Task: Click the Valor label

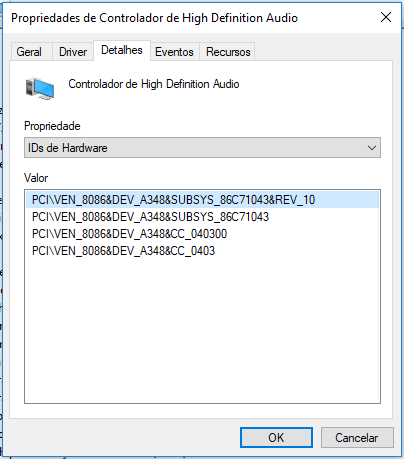Action: pos(36,178)
